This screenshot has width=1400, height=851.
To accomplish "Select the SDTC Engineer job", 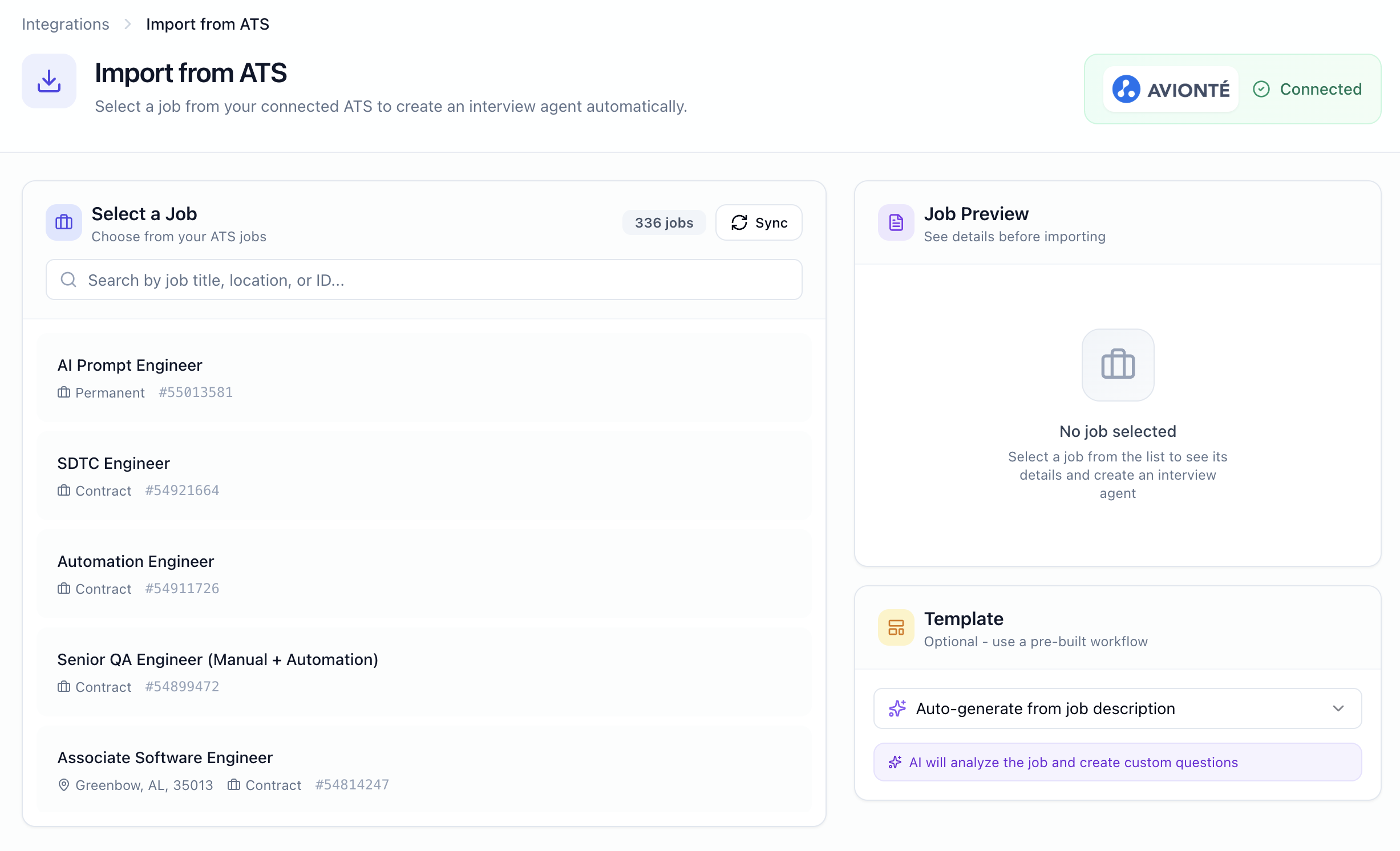I will 424,476.
